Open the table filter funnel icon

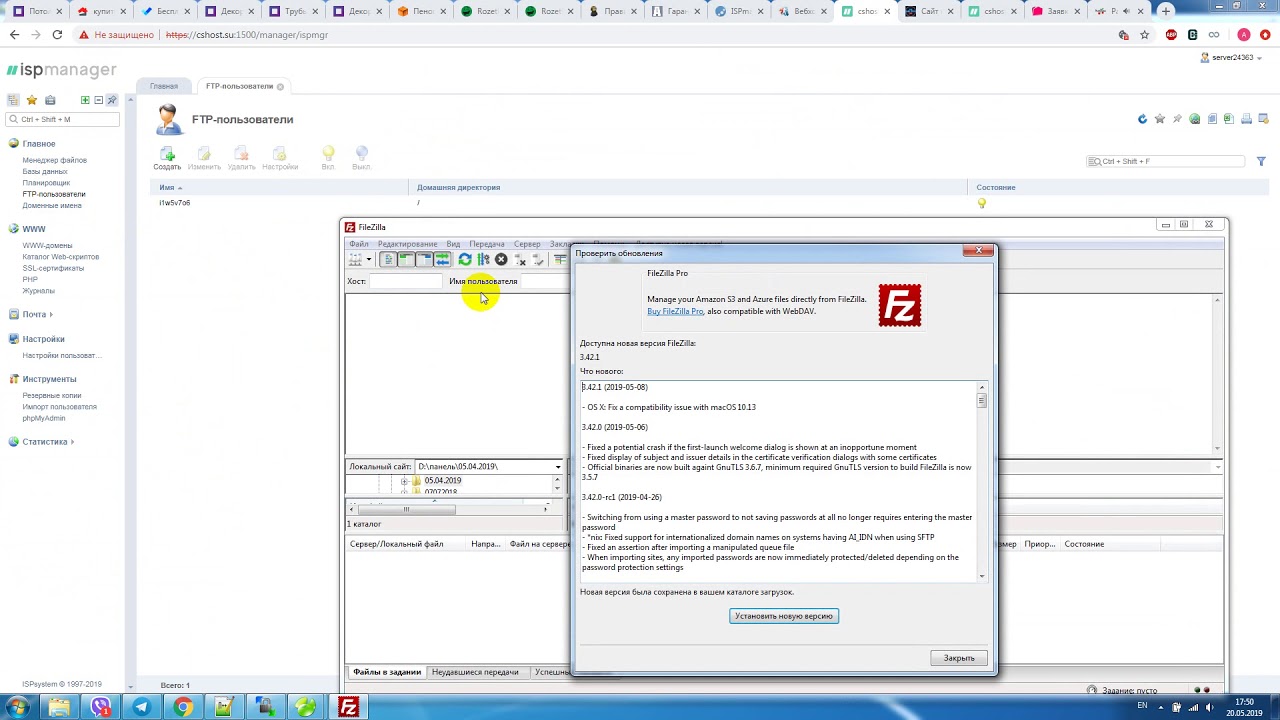pyautogui.click(x=1261, y=161)
